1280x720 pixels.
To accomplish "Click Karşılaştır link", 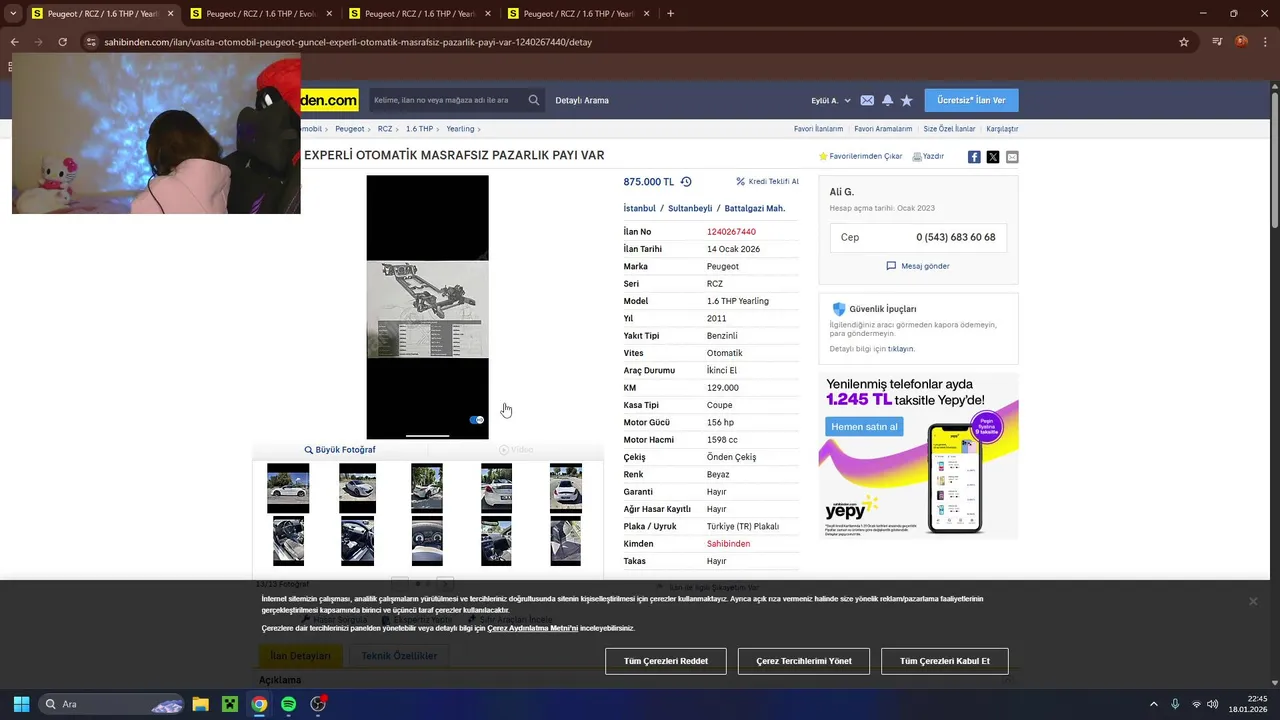I will click(x=1002, y=129).
